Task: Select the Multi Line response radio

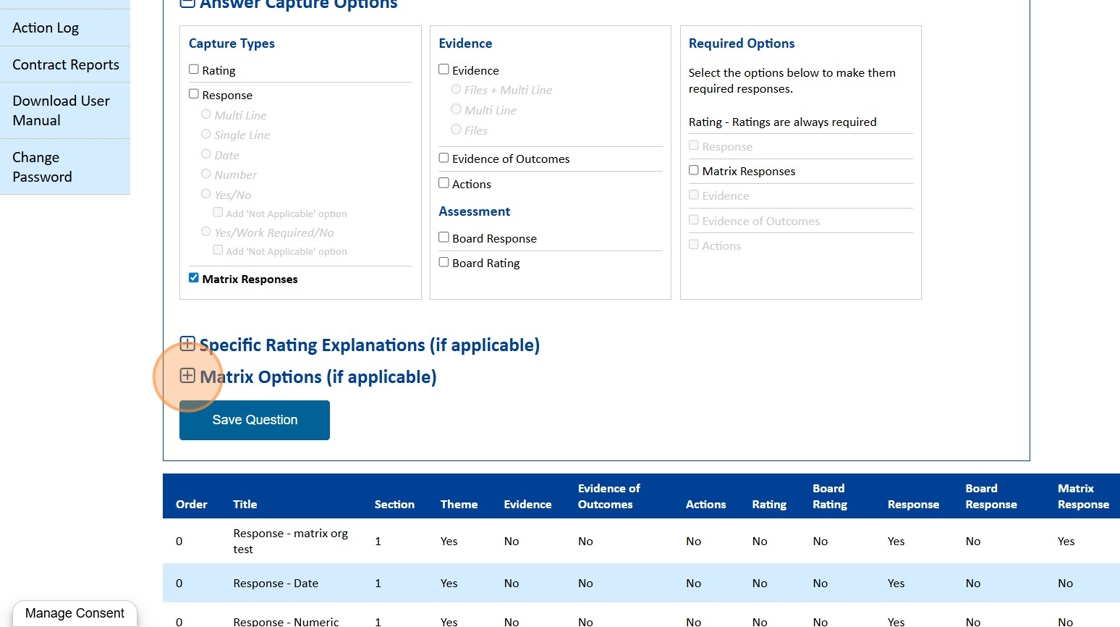Action: 206,114
